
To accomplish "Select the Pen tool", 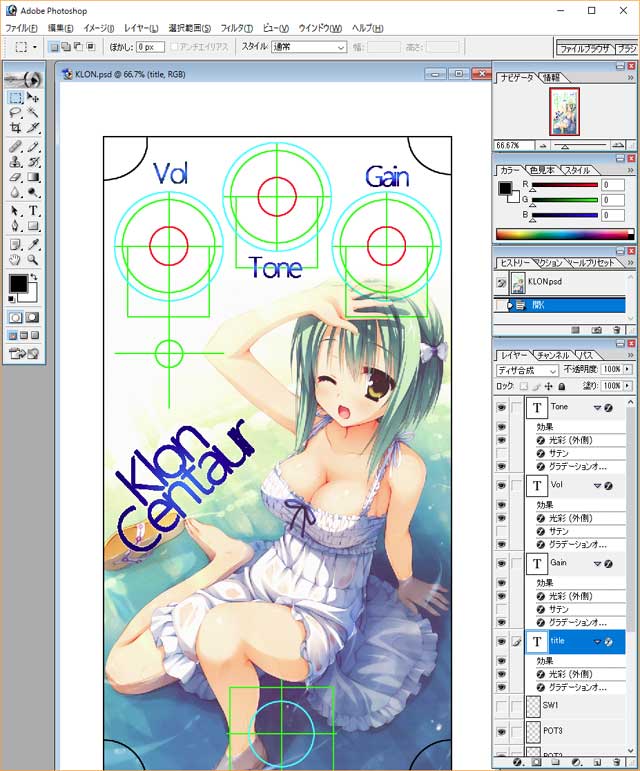I will (16, 226).
